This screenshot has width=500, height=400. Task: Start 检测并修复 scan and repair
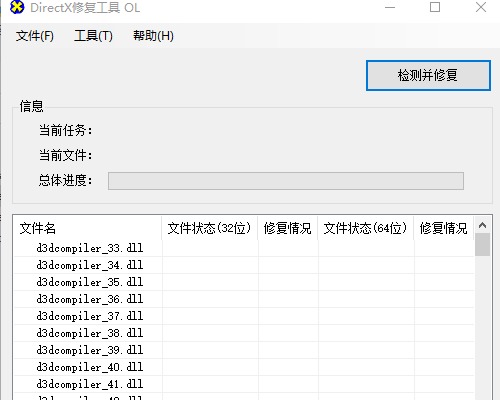[428, 75]
